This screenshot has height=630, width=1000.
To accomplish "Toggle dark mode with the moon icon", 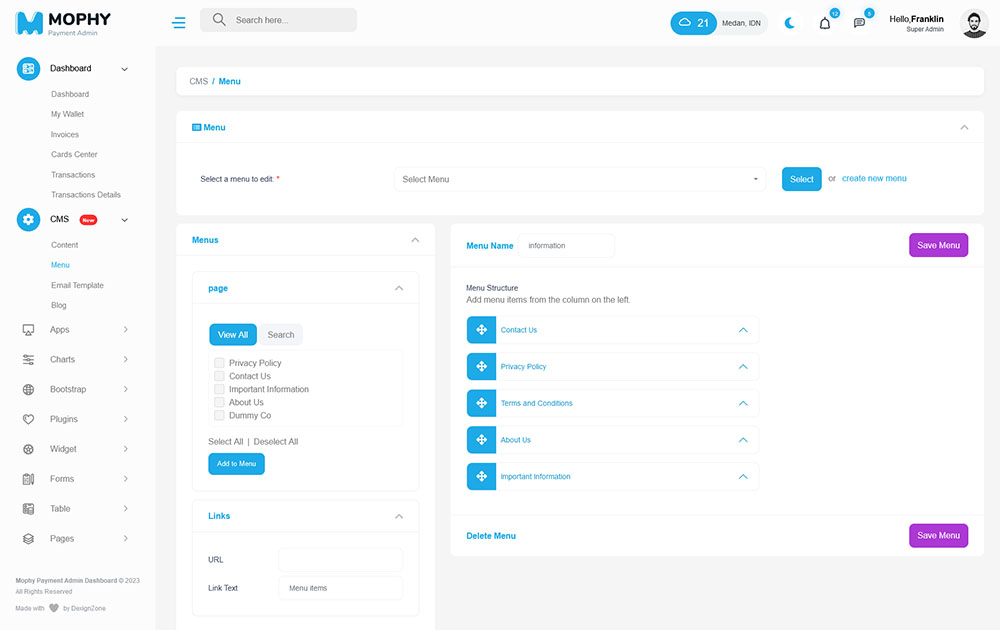I will (x=790, y=23).
